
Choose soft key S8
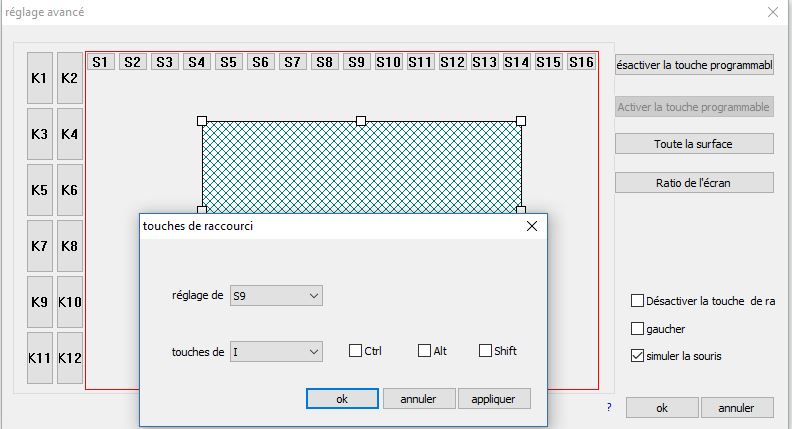tap(325, 62)
